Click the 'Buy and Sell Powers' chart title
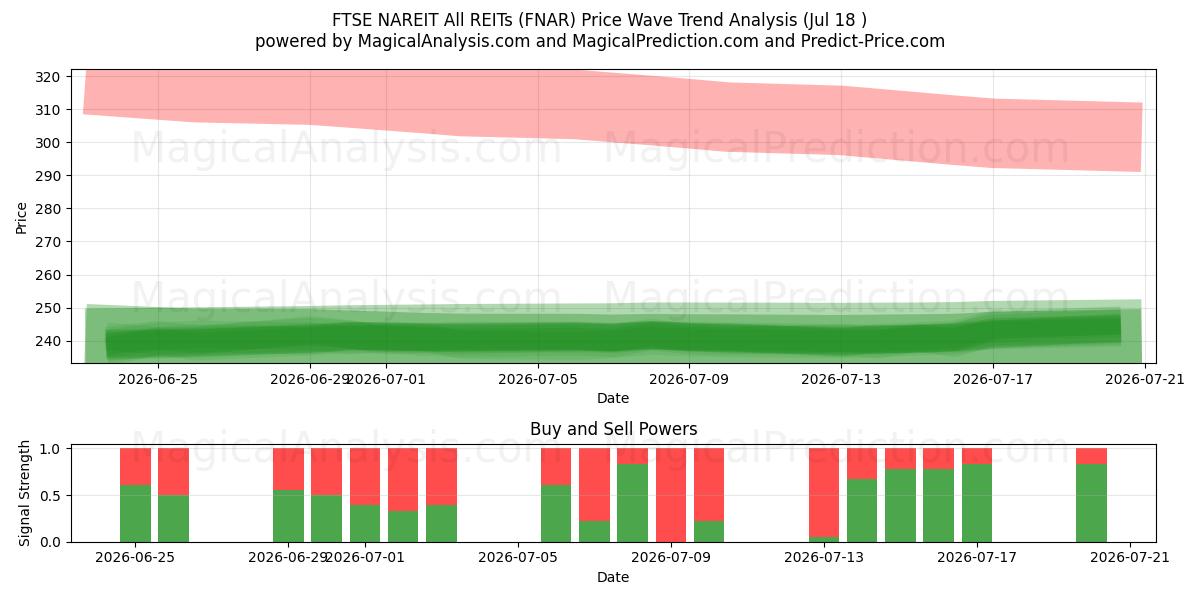This screenshot has width=1200, height=600. pos(613,429)
